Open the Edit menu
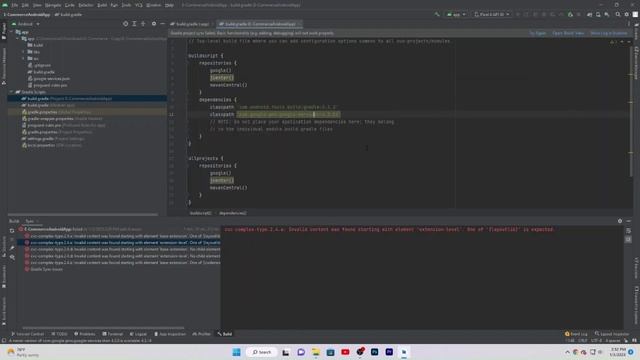640x360 pixels. pyautogui.click(x=25, y=5)
